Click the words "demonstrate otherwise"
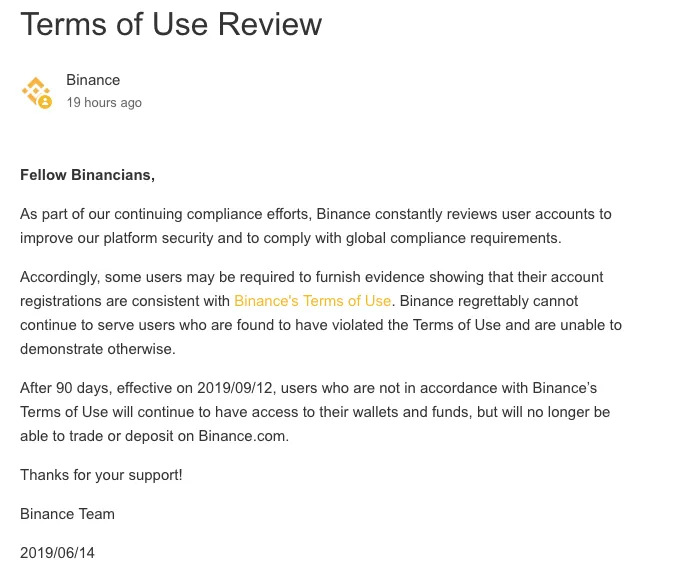Screen dimensions: 683x575 [98, 349]
